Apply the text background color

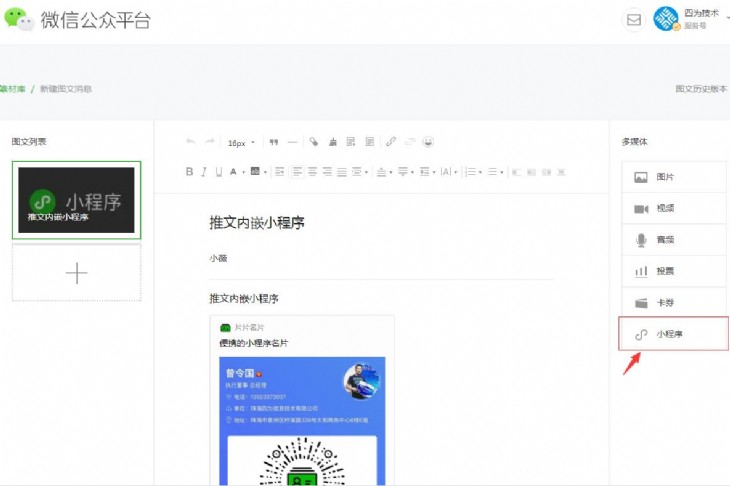coord(255,171)
